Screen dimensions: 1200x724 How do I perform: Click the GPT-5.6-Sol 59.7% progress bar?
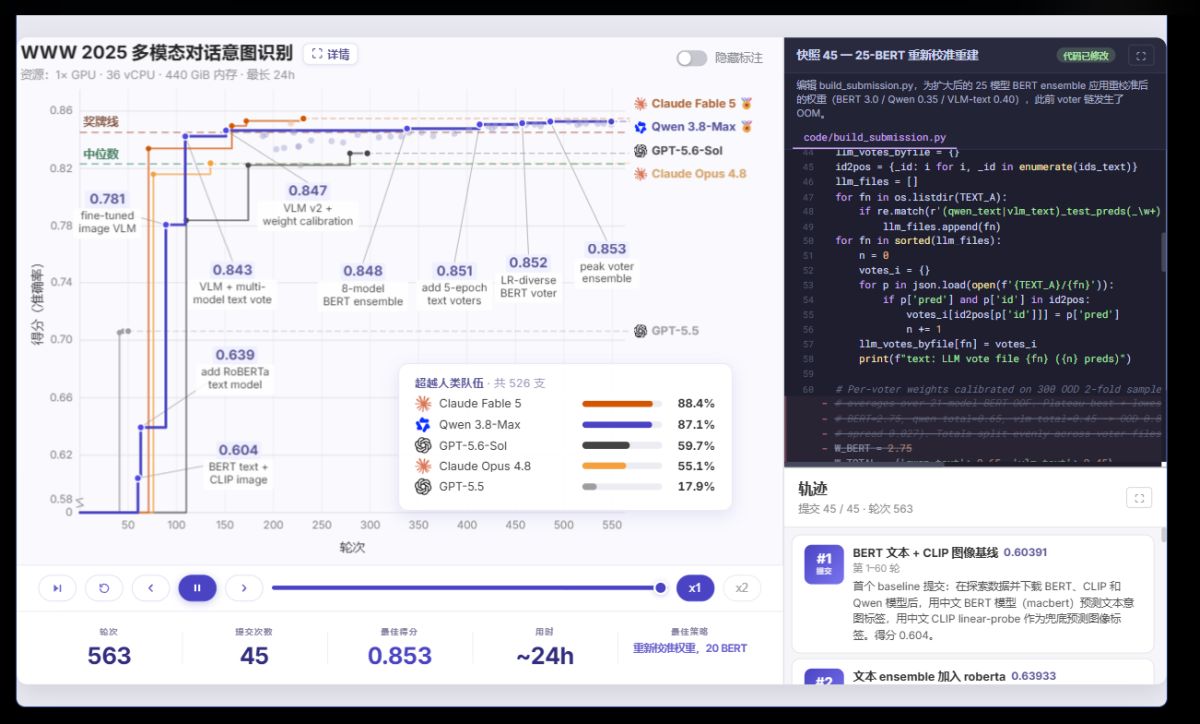coord(622,446)
